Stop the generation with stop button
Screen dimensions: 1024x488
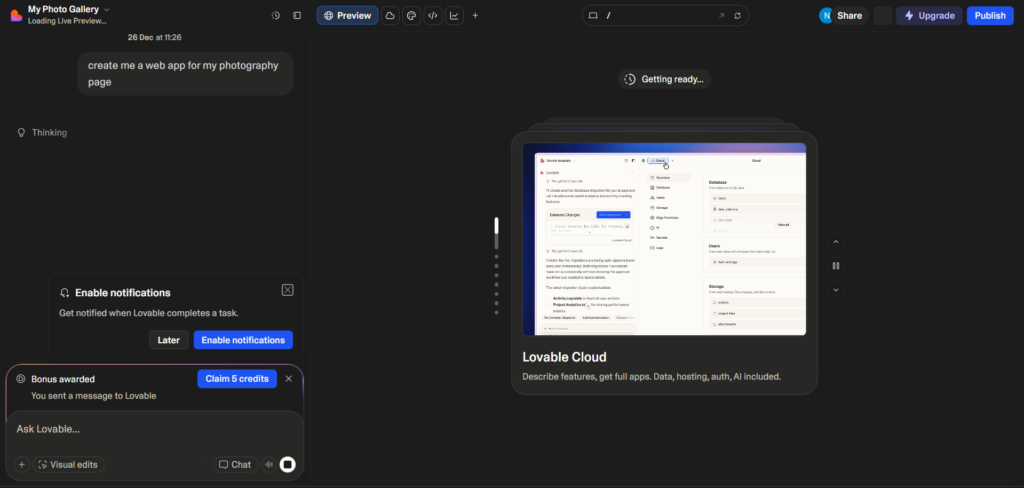(x=288, y=464)
